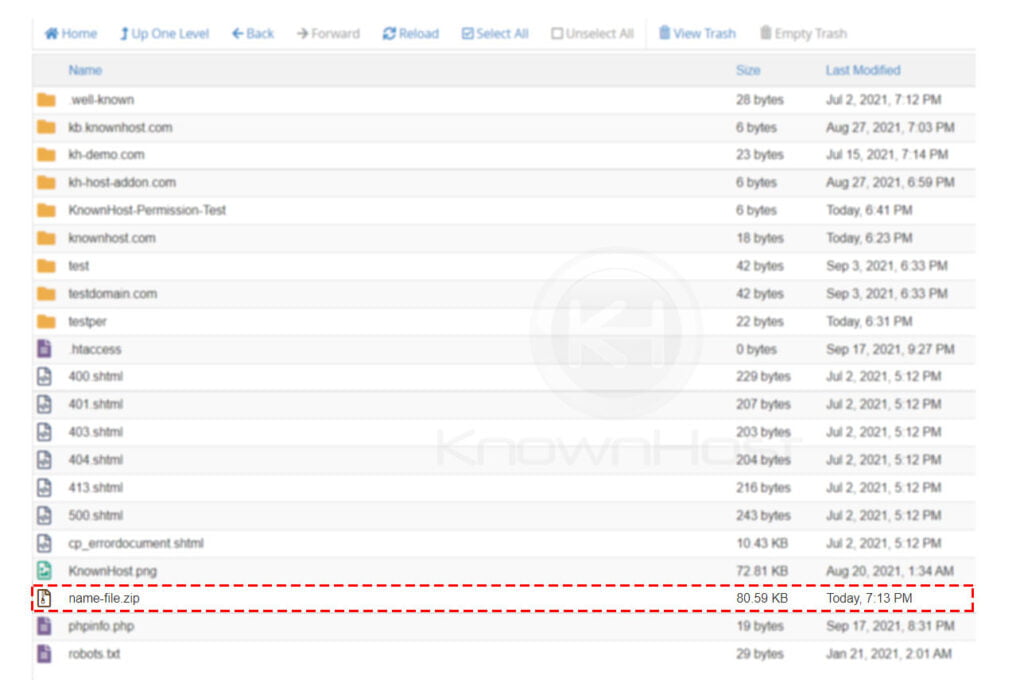Screen dimensions: 1024x698
Task: Select the cp_errordocument.shtml file name
Action: point(136,543)
